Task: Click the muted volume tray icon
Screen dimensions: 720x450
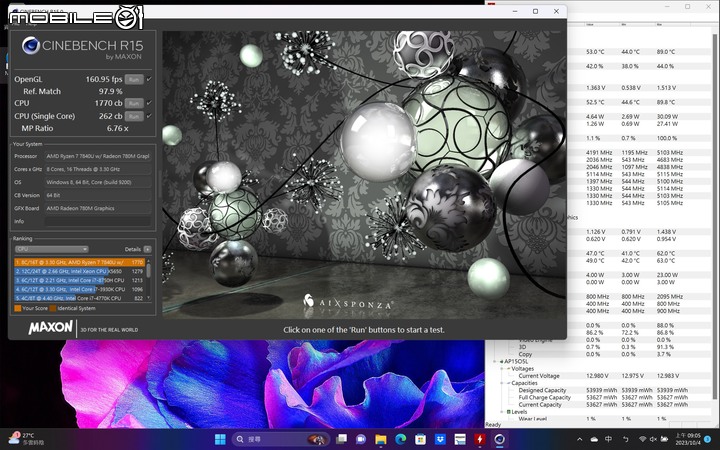Action: 653,439
